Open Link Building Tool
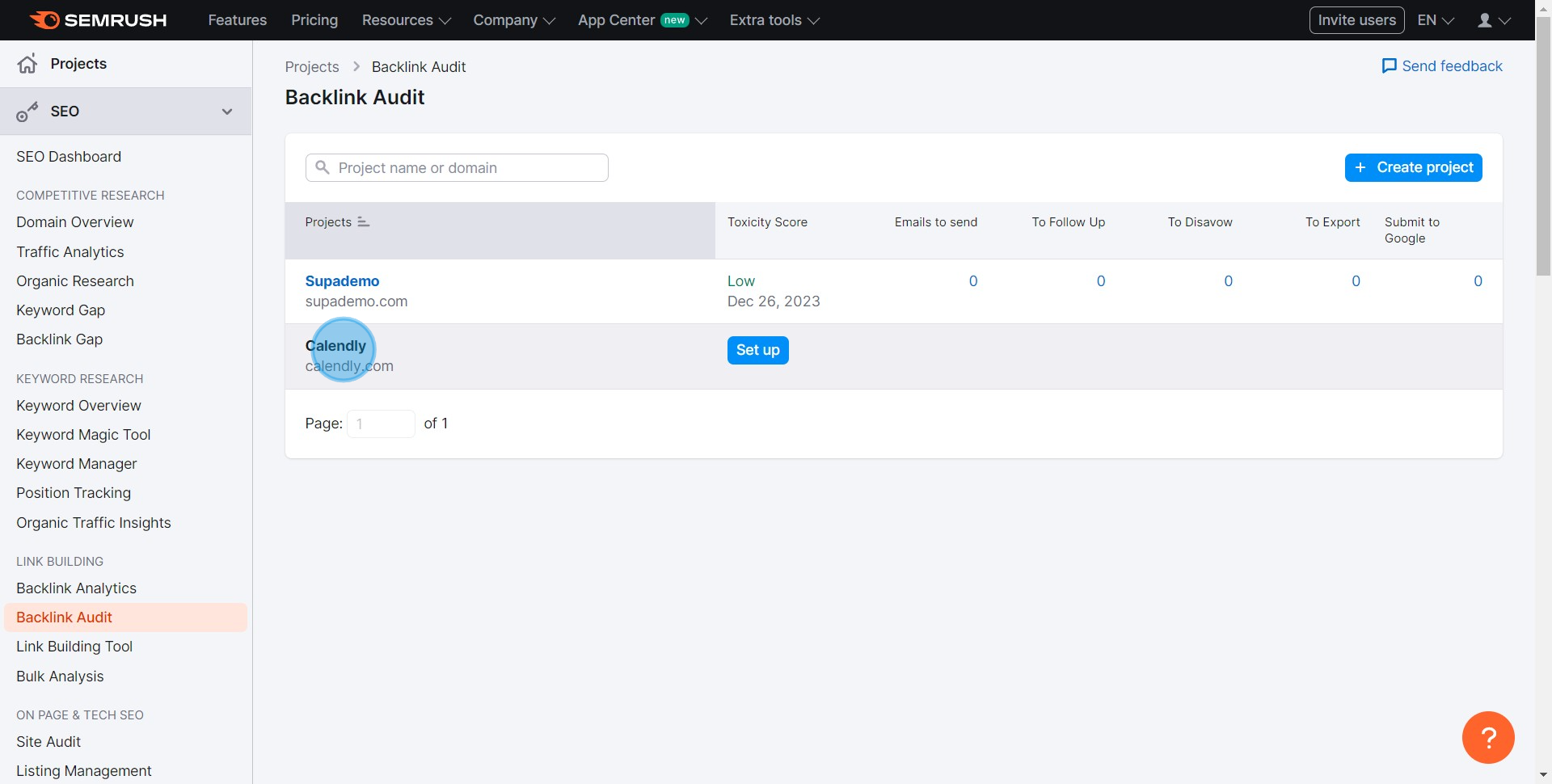1552x784 pixels. 74,647
